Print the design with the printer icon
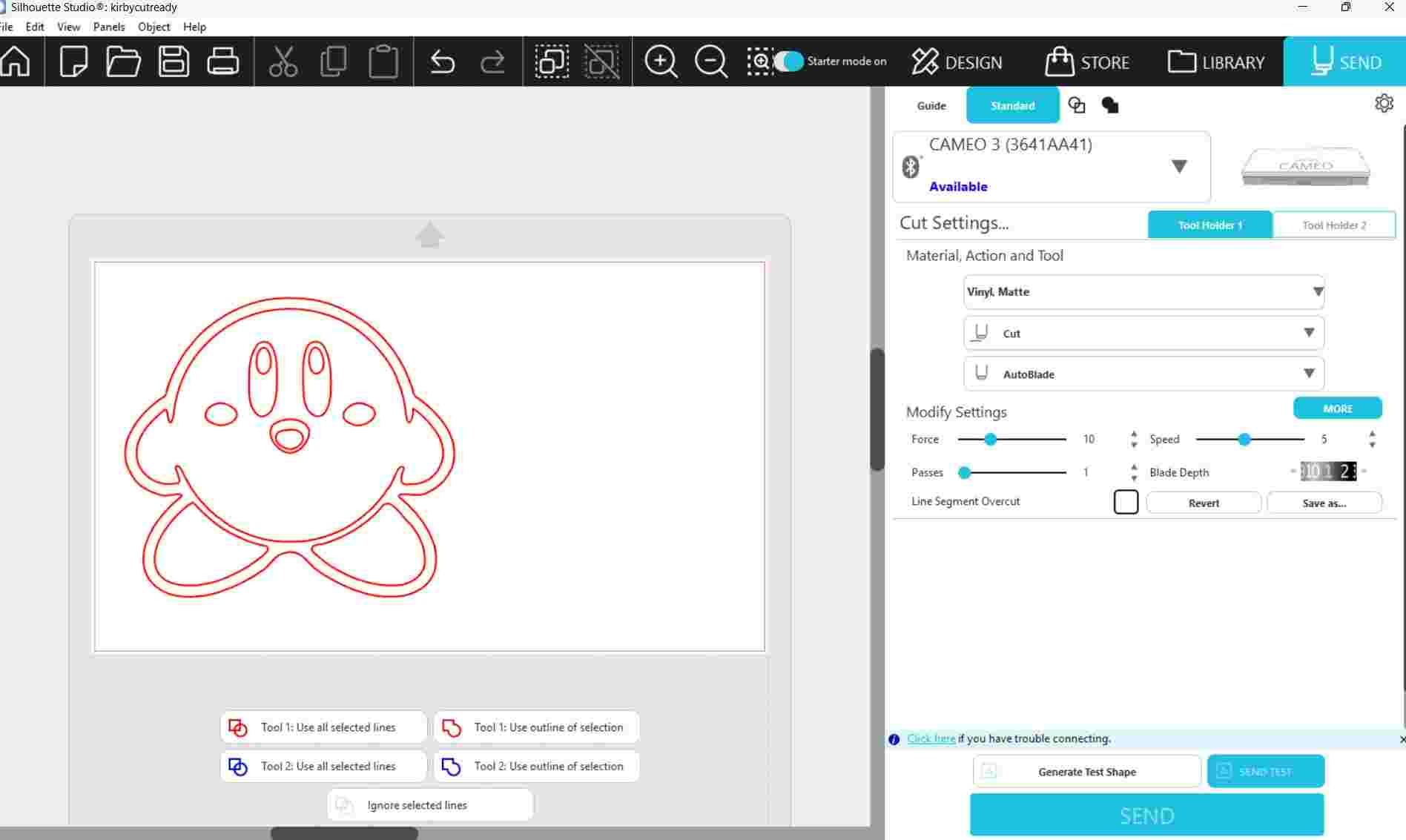The image size is (1406, 840). (x=222, y=61)
